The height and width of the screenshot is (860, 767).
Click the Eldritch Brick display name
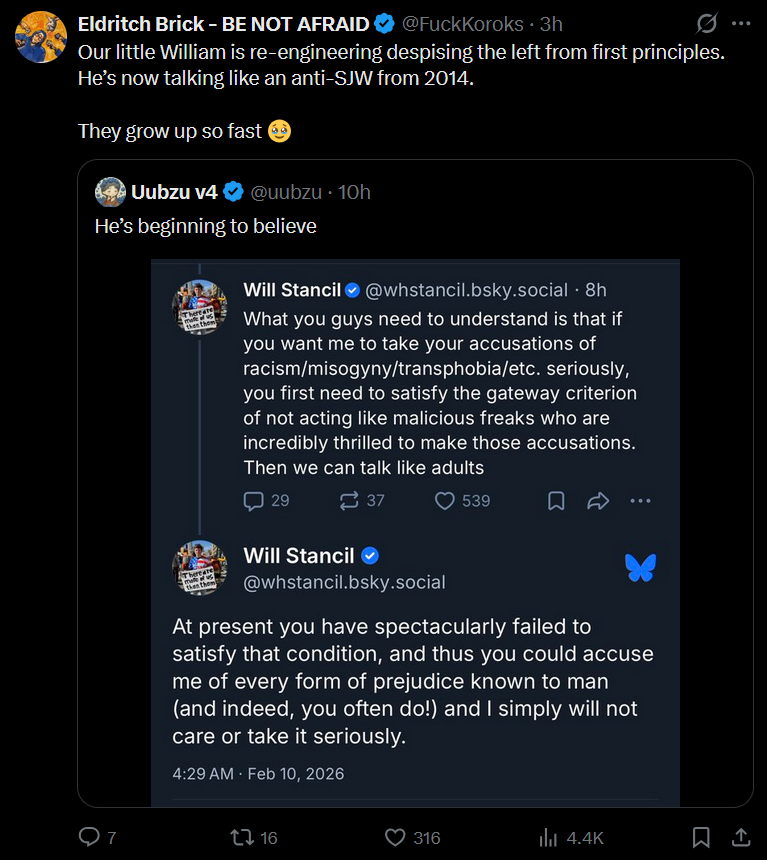coord(223,24)
